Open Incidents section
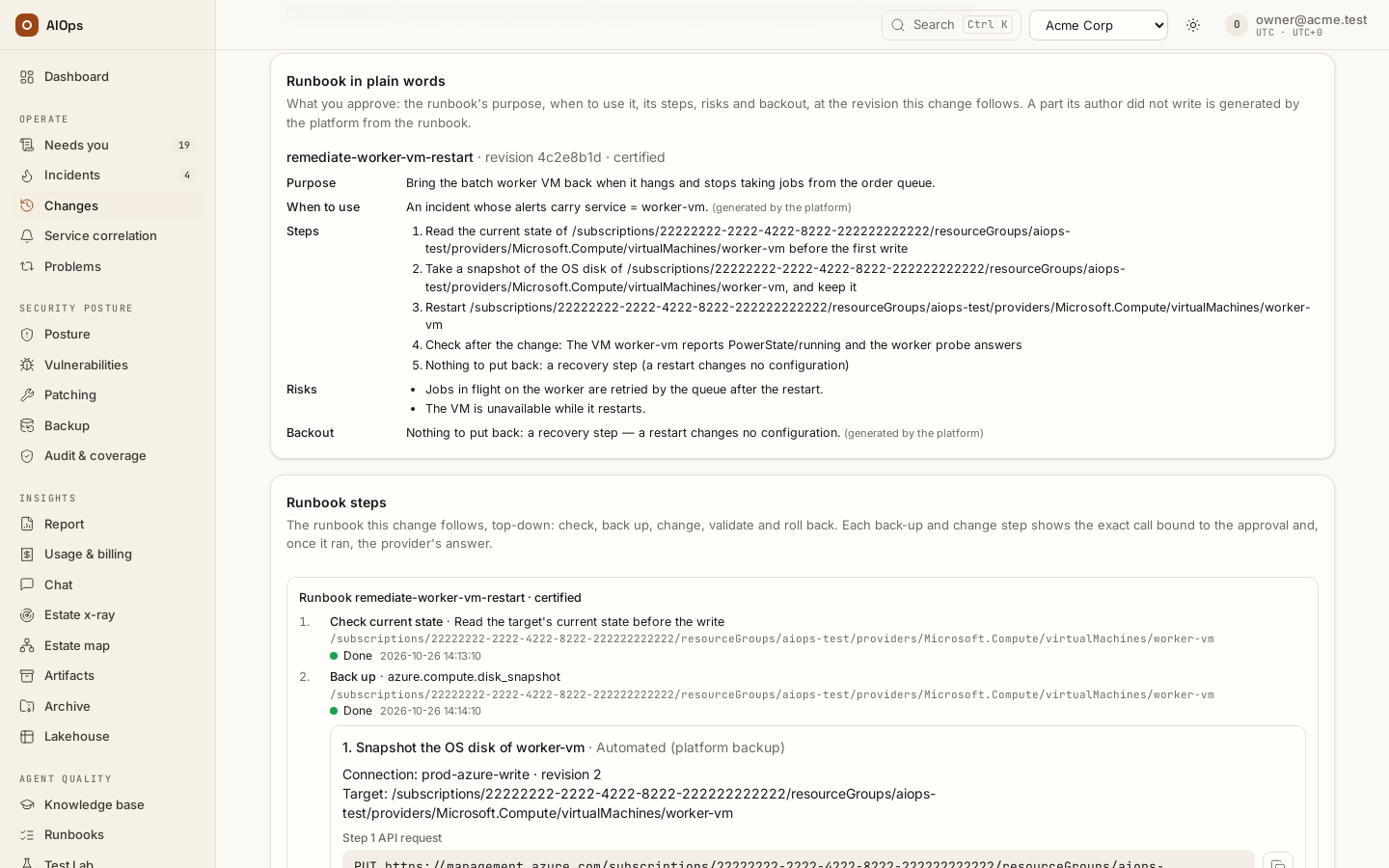This screenshot has height=868, width=1389. pos(108,176)
